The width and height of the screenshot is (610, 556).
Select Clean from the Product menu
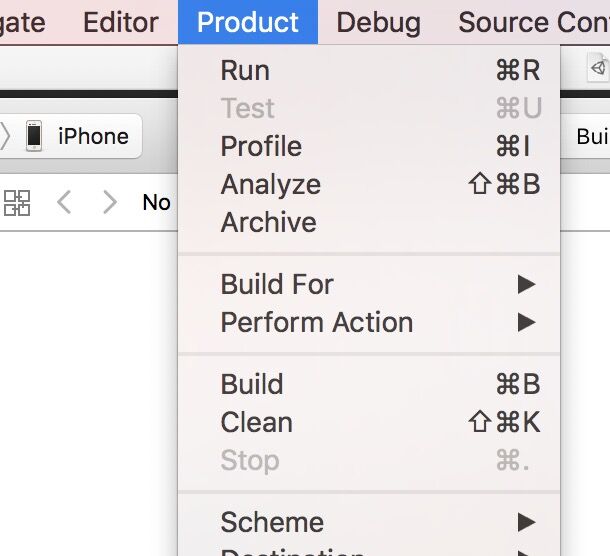pyautogui.click(x=256, y=423)
